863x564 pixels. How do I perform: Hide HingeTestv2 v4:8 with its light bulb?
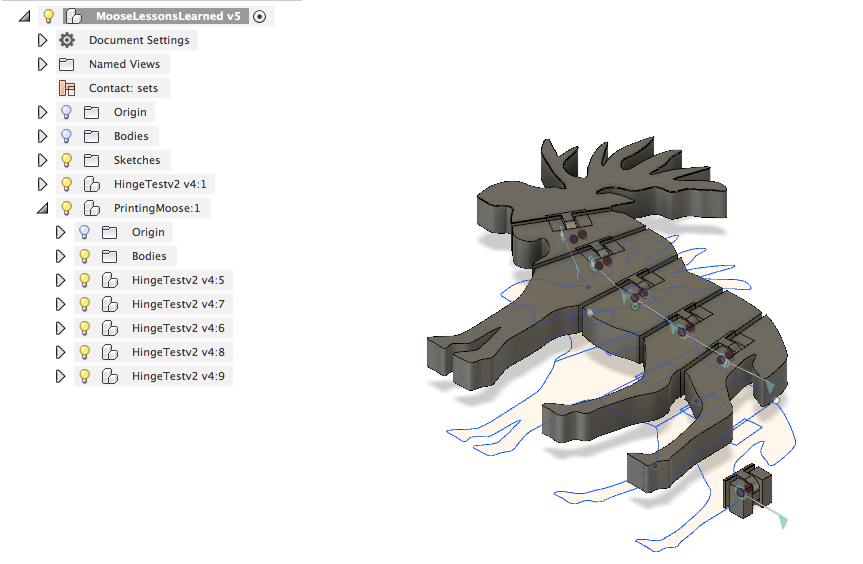click(x=85, y=352)
